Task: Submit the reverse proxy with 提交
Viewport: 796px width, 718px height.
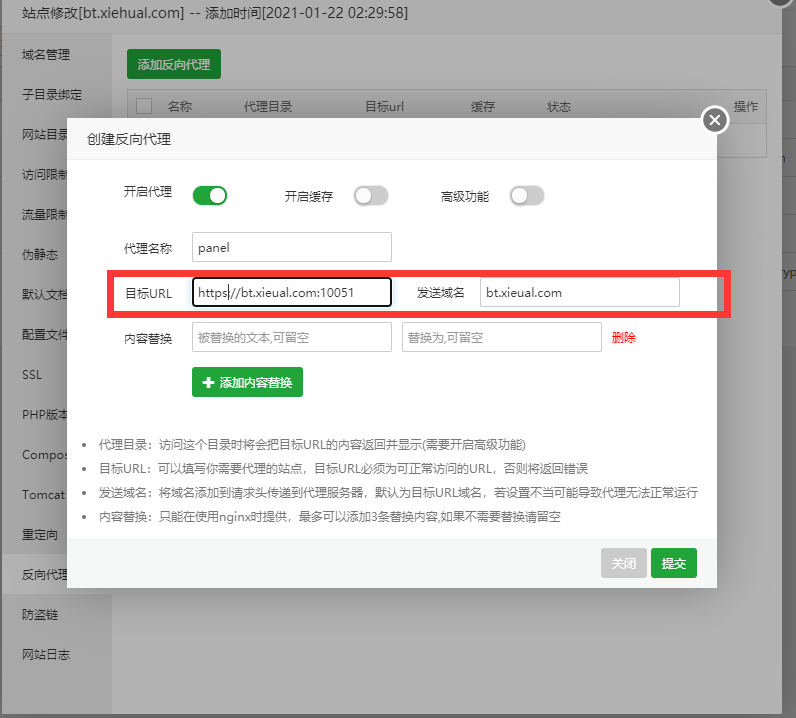Action: pos(674,563)
